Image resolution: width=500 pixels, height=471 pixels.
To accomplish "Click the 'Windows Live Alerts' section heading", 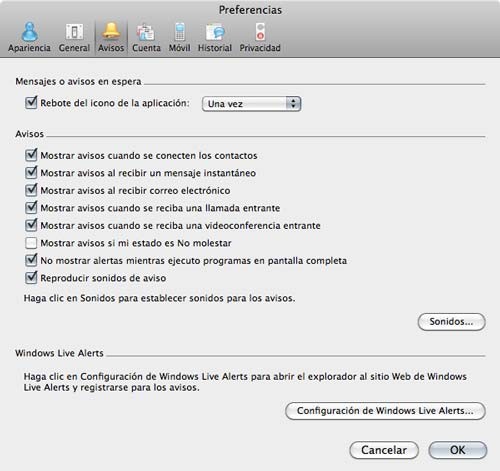I will 59,353.
